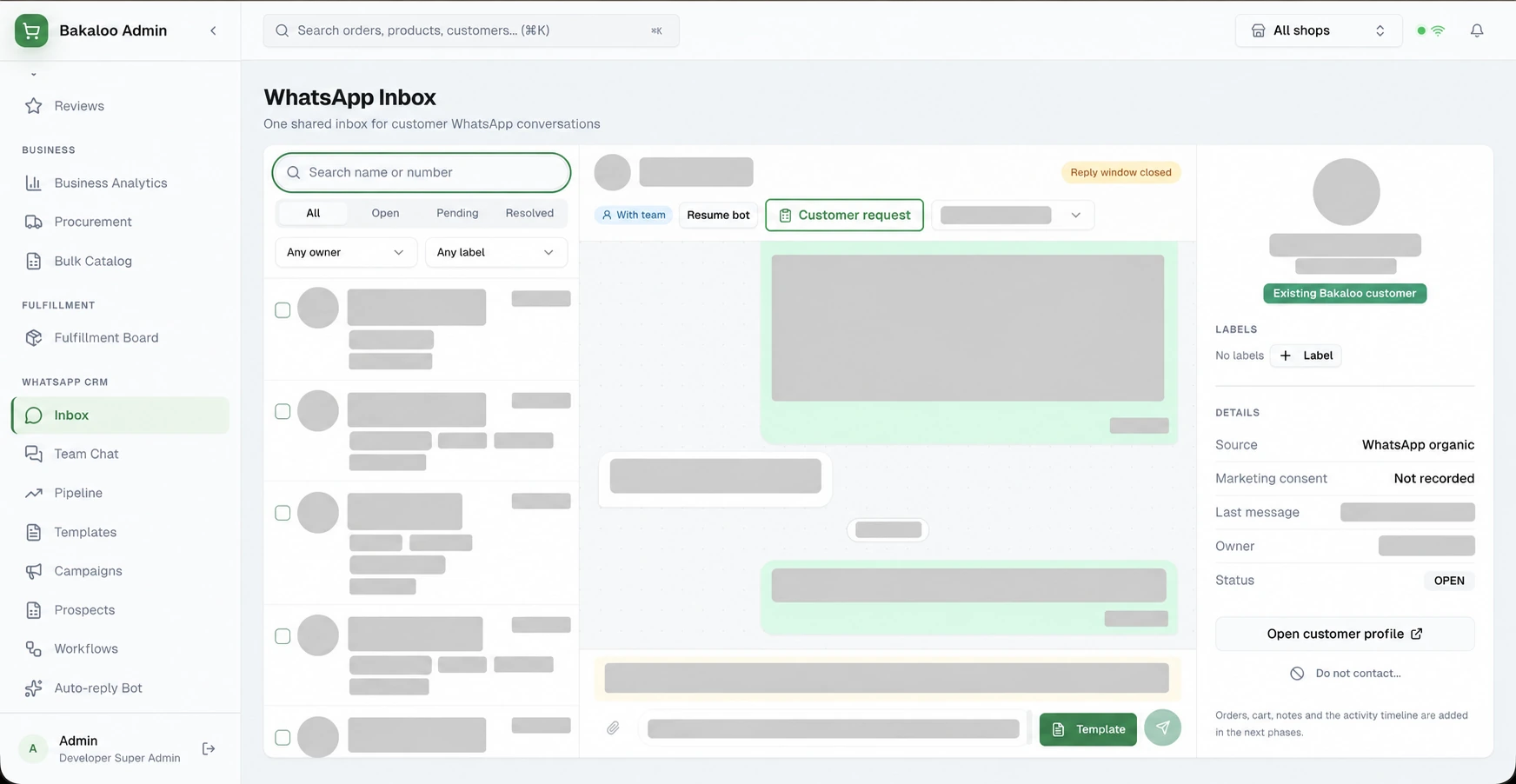Open Bulk Catalog page
The width and height of the screenshot is (1516, 784).
[120, 261]
